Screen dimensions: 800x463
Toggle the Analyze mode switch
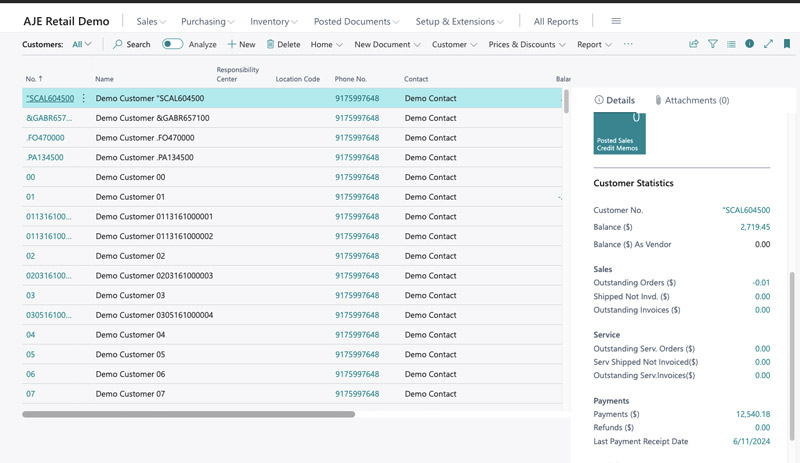click(172, 44)
